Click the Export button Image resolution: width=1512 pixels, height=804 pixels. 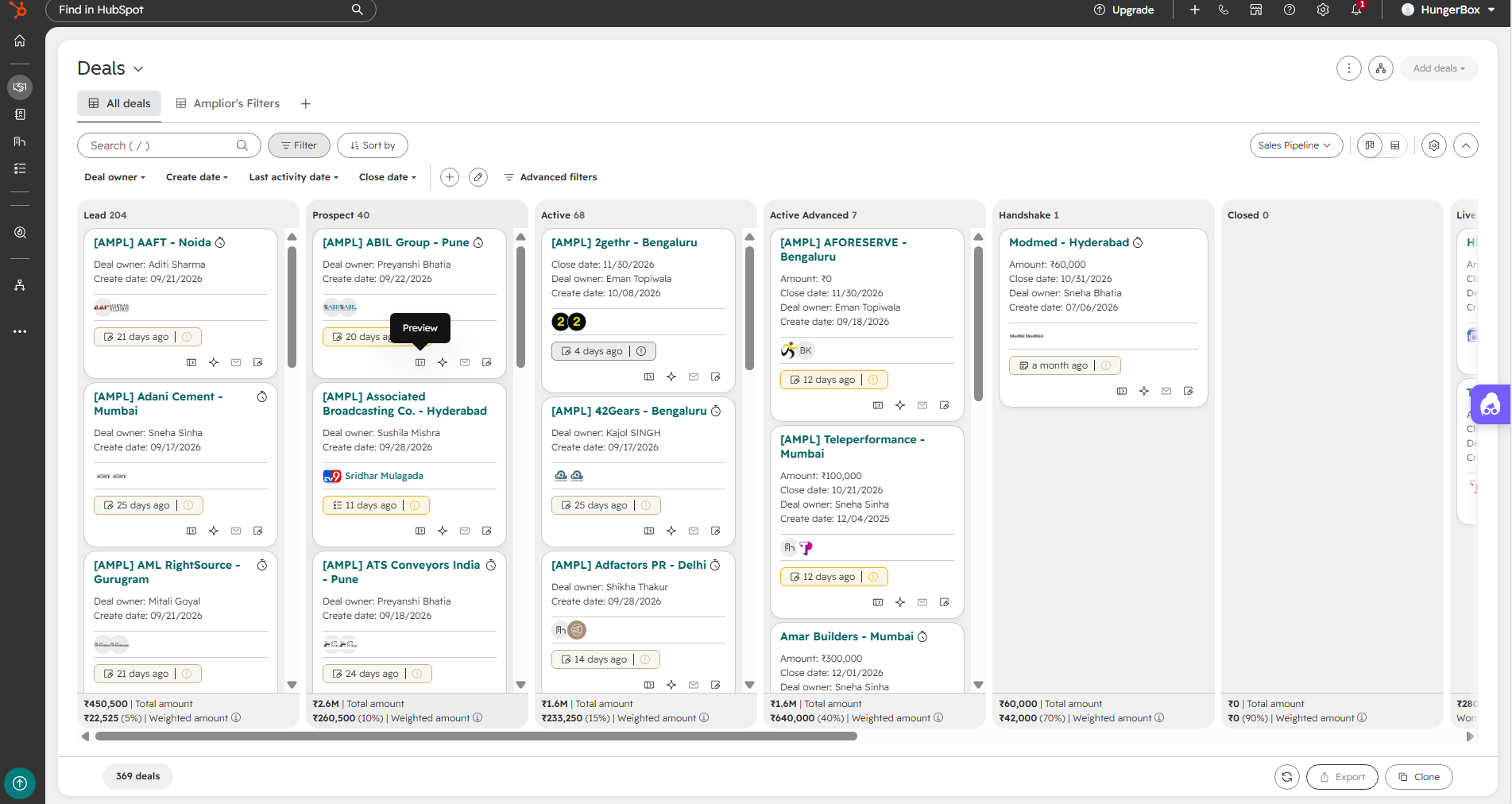pos(1343,777)
